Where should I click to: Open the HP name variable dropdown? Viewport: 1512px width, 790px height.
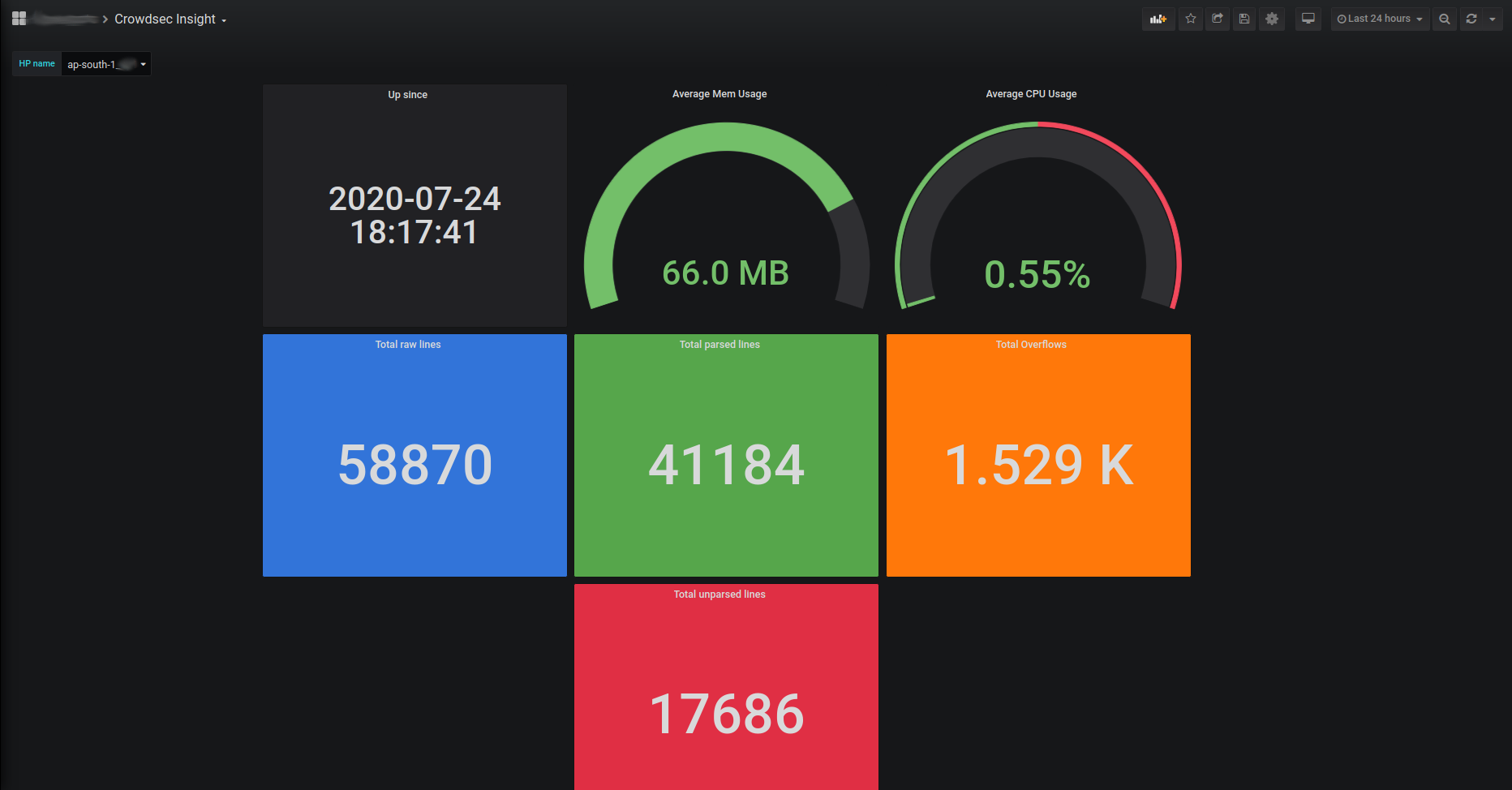[x=106, y=64]
